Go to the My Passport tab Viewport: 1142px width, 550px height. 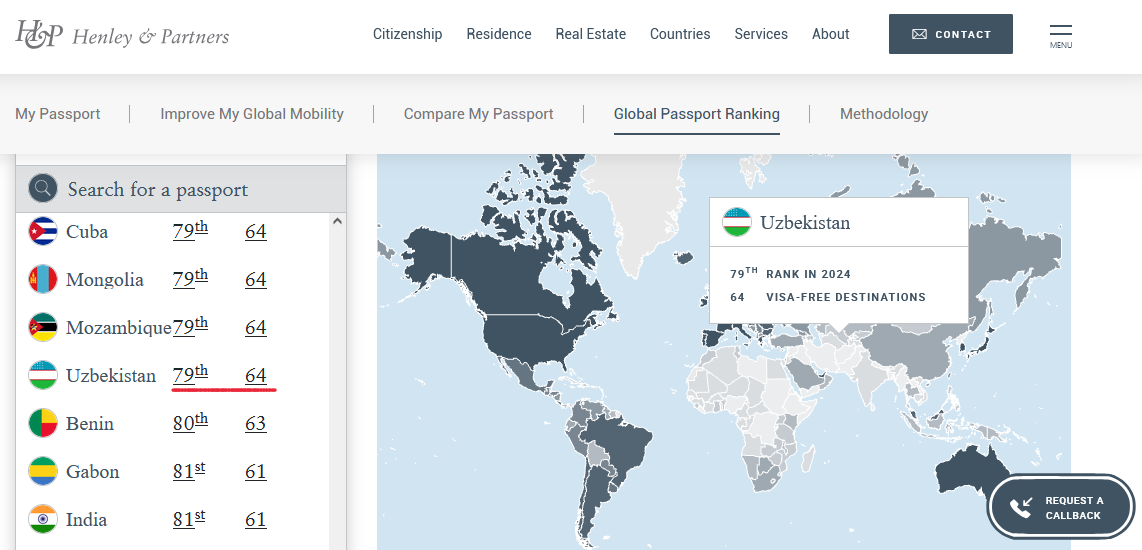pyautogui.click(x=58, y=114)
